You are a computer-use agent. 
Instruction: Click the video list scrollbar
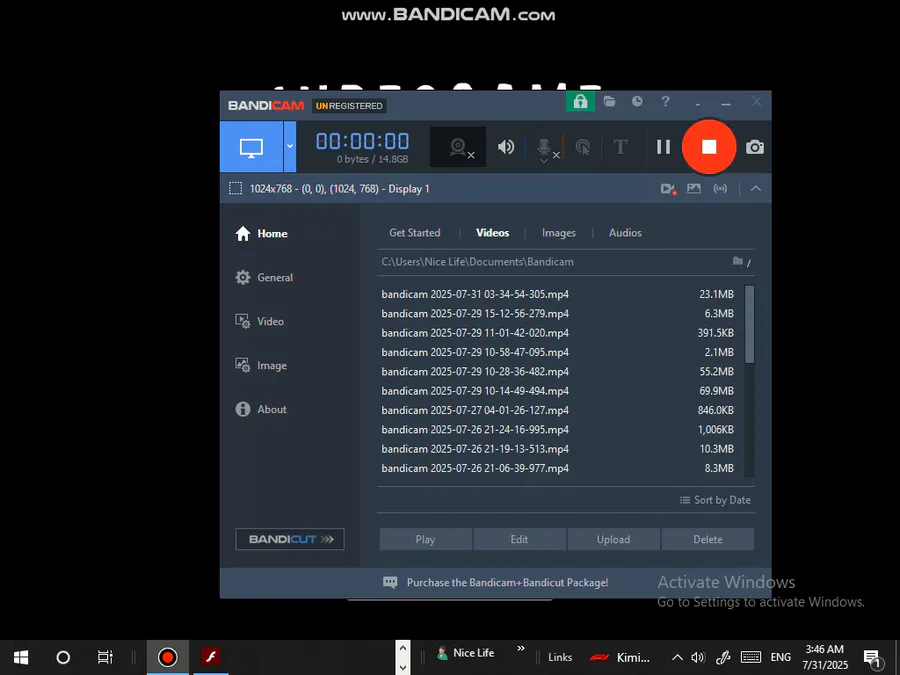749,325
